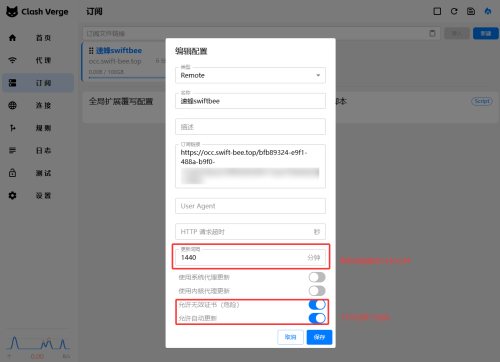The image size is (500, 362).
Task: Click the drag handle on 速蜂swiftbee card
Action: coord(91,51)
